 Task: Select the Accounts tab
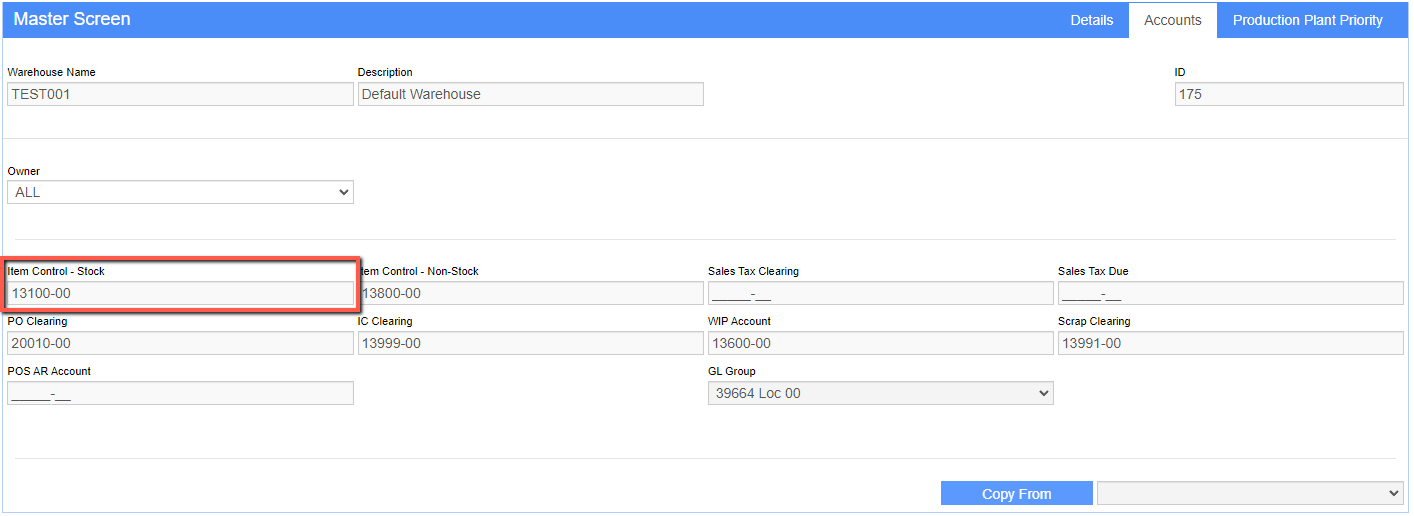pyautogui.click(x=1172, y=20)
